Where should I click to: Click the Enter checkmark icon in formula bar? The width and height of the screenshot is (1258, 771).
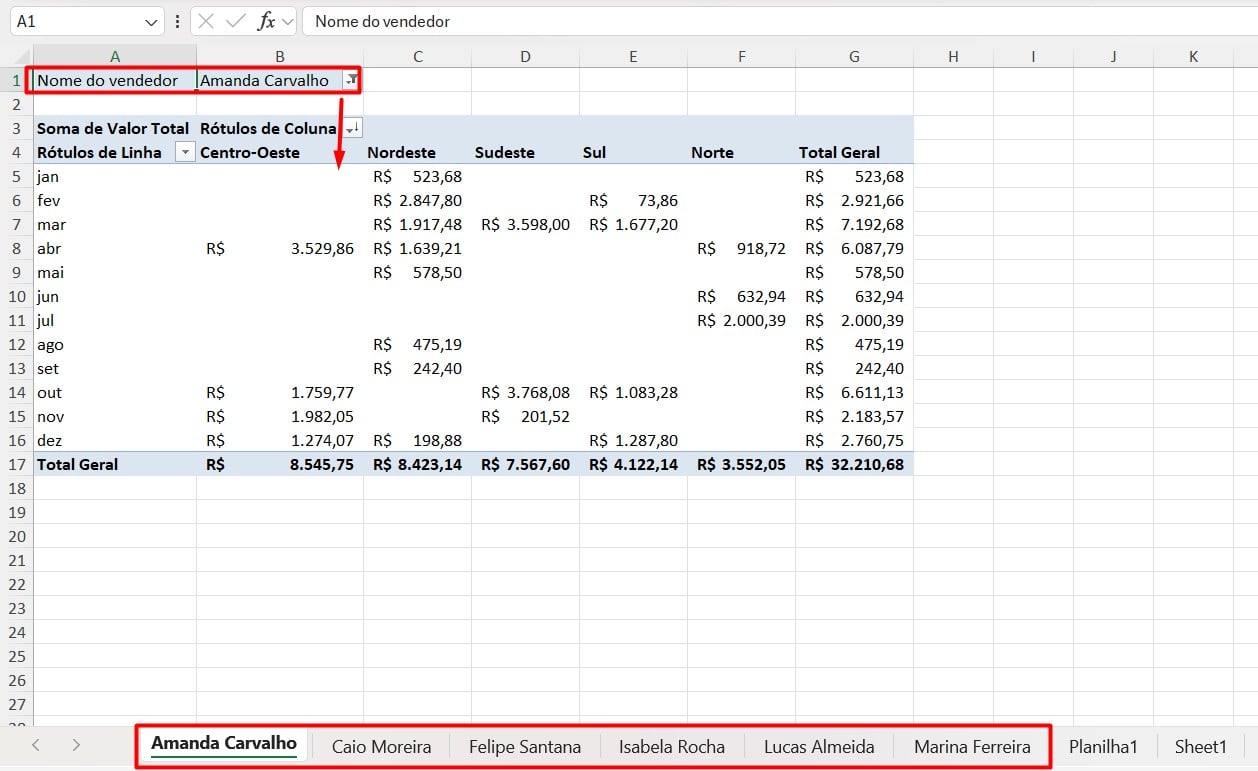236,21
